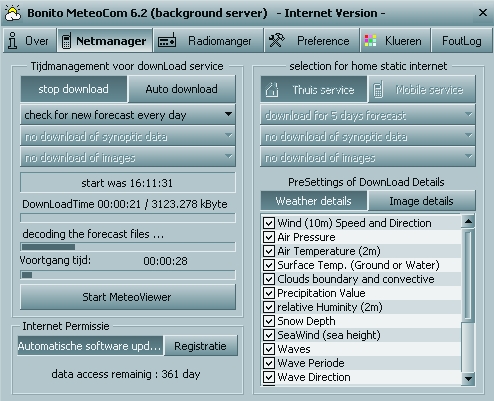Viewport: 494px width, 401px height.
Task: Select the Weather details tab
Action: click(x=313, y=201)
